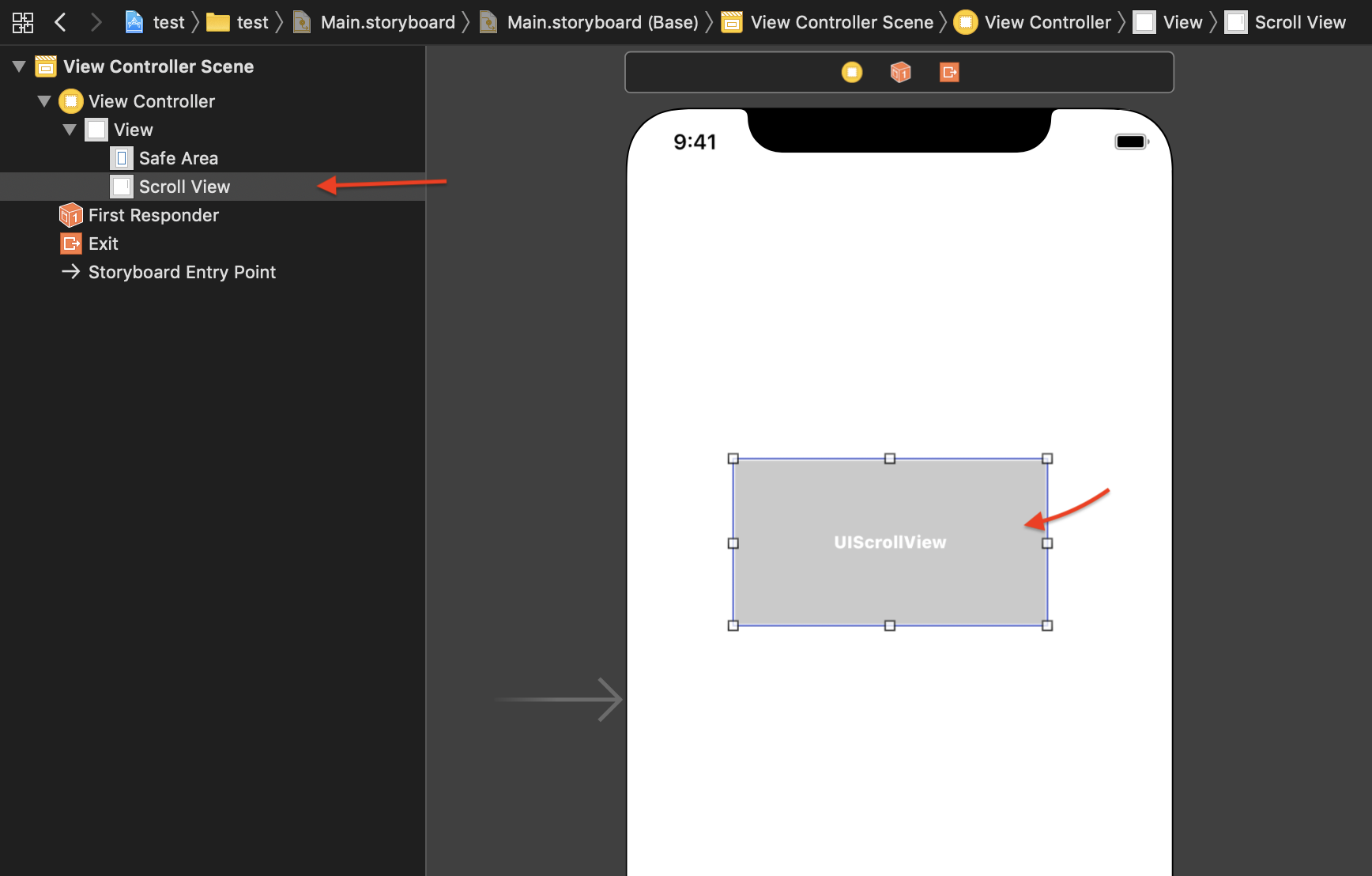The image size is (1372, 876).
Task: Click the bottom-left resize handle of UIScrollView
Action: 733,625
